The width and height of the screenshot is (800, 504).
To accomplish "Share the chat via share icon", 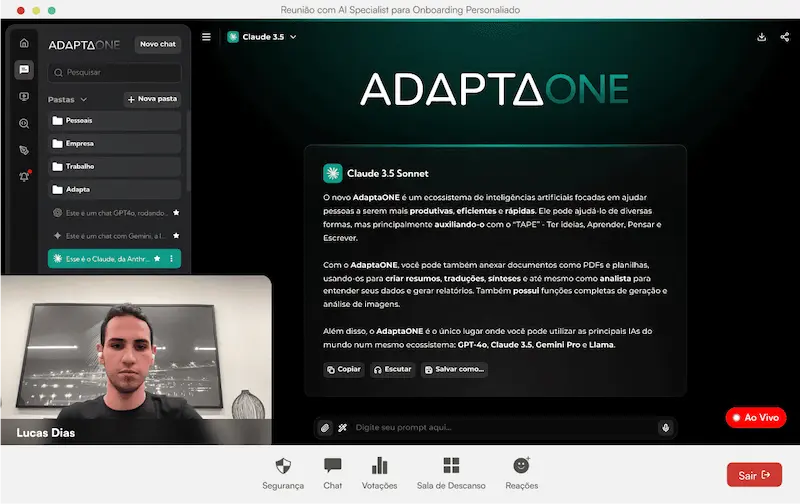I will point(785,37).
